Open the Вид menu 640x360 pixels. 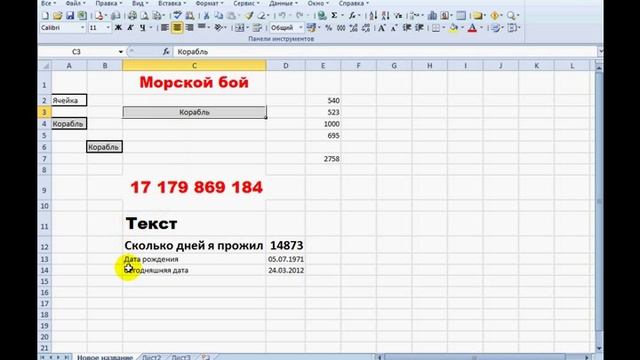pos(140,3)
